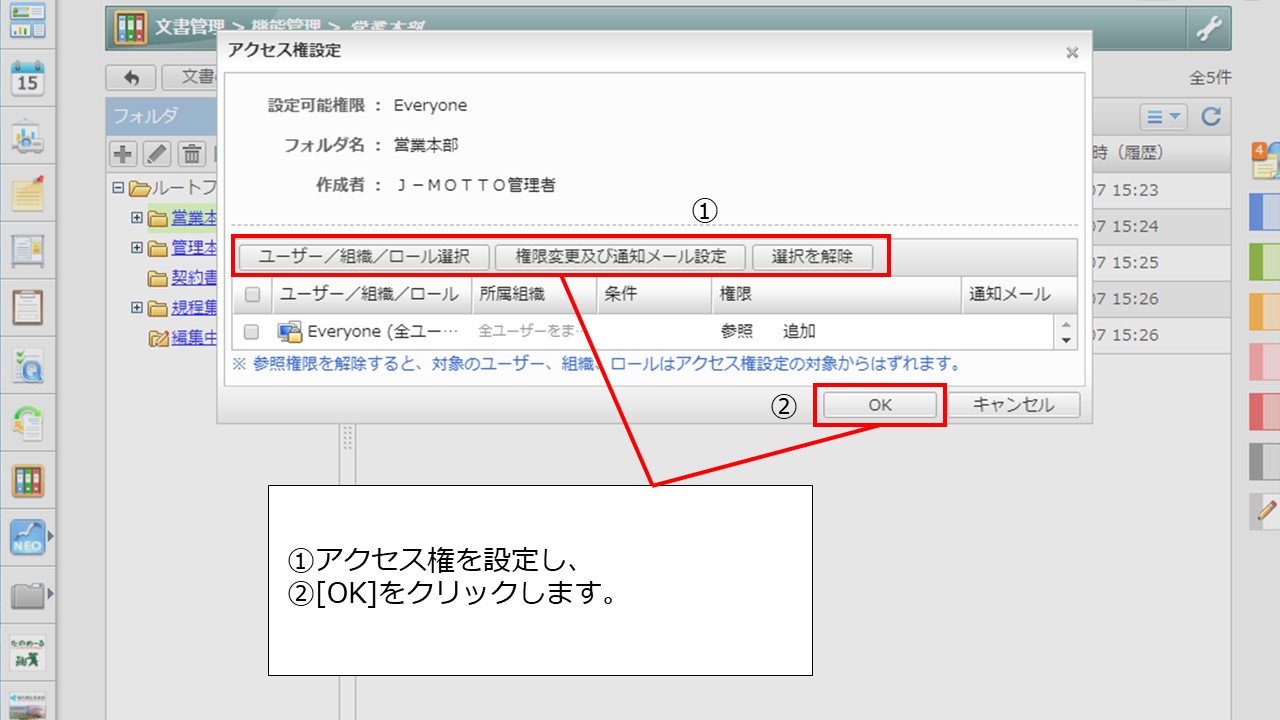Click the refresh list icon
The image size is (1280, 720).
coord(1211,117)
